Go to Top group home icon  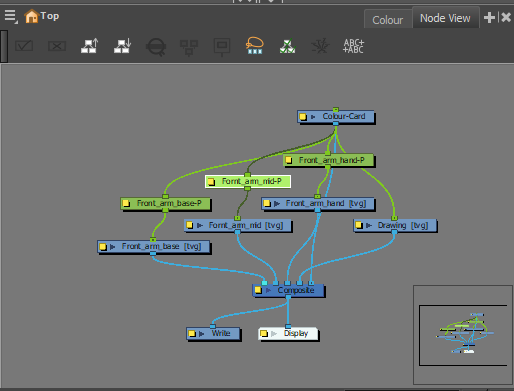click(32, 16)
